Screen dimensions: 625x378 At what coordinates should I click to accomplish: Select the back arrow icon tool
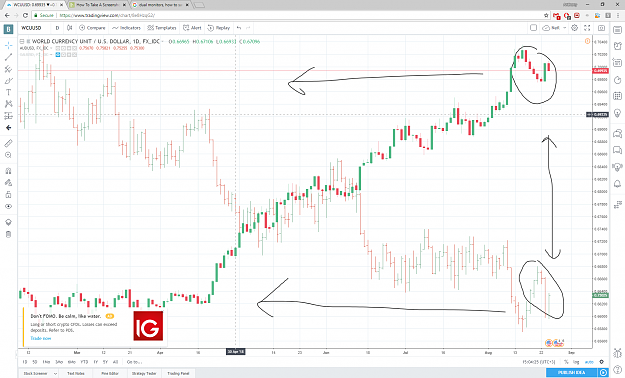(8, 128)
